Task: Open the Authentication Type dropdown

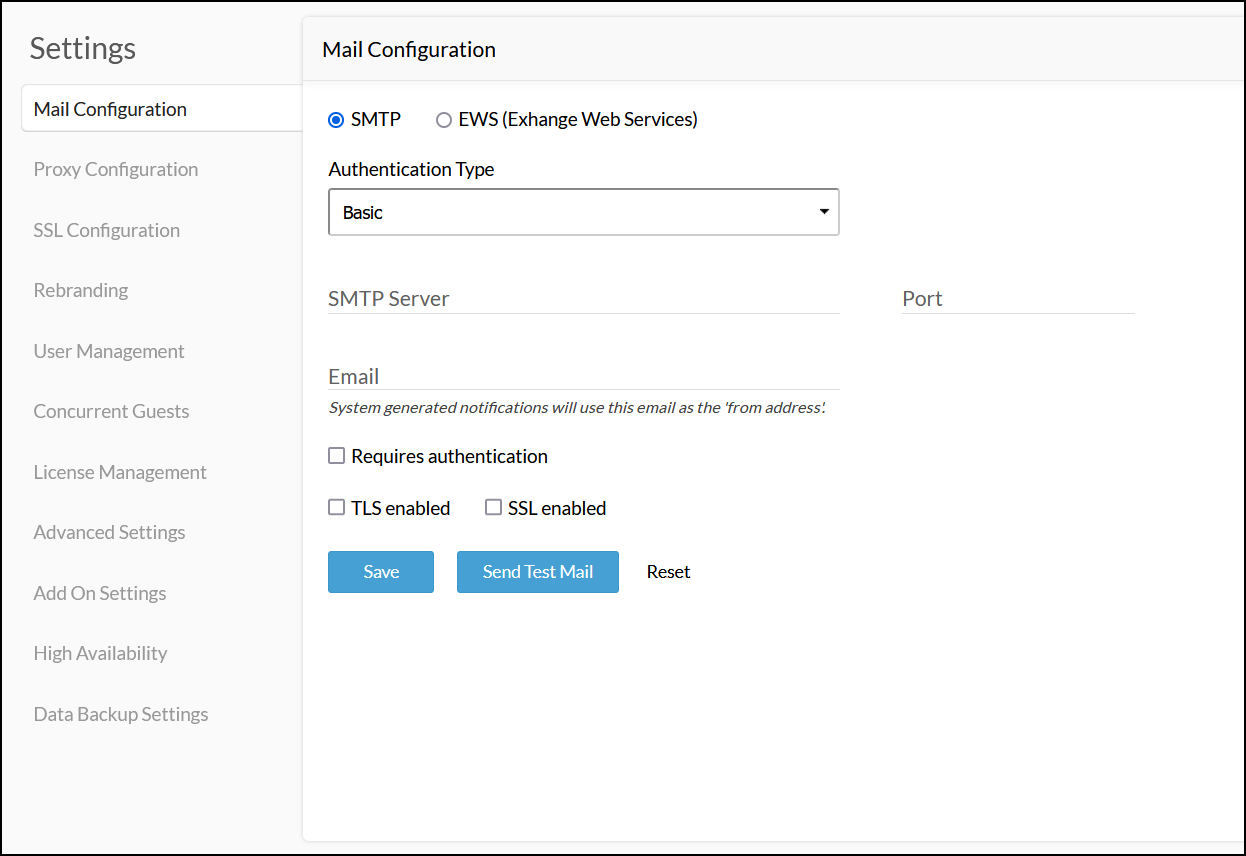Action: (583, 212)
